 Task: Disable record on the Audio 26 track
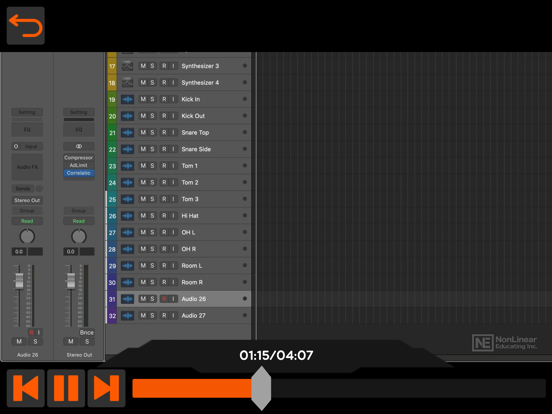click(164, 299)
